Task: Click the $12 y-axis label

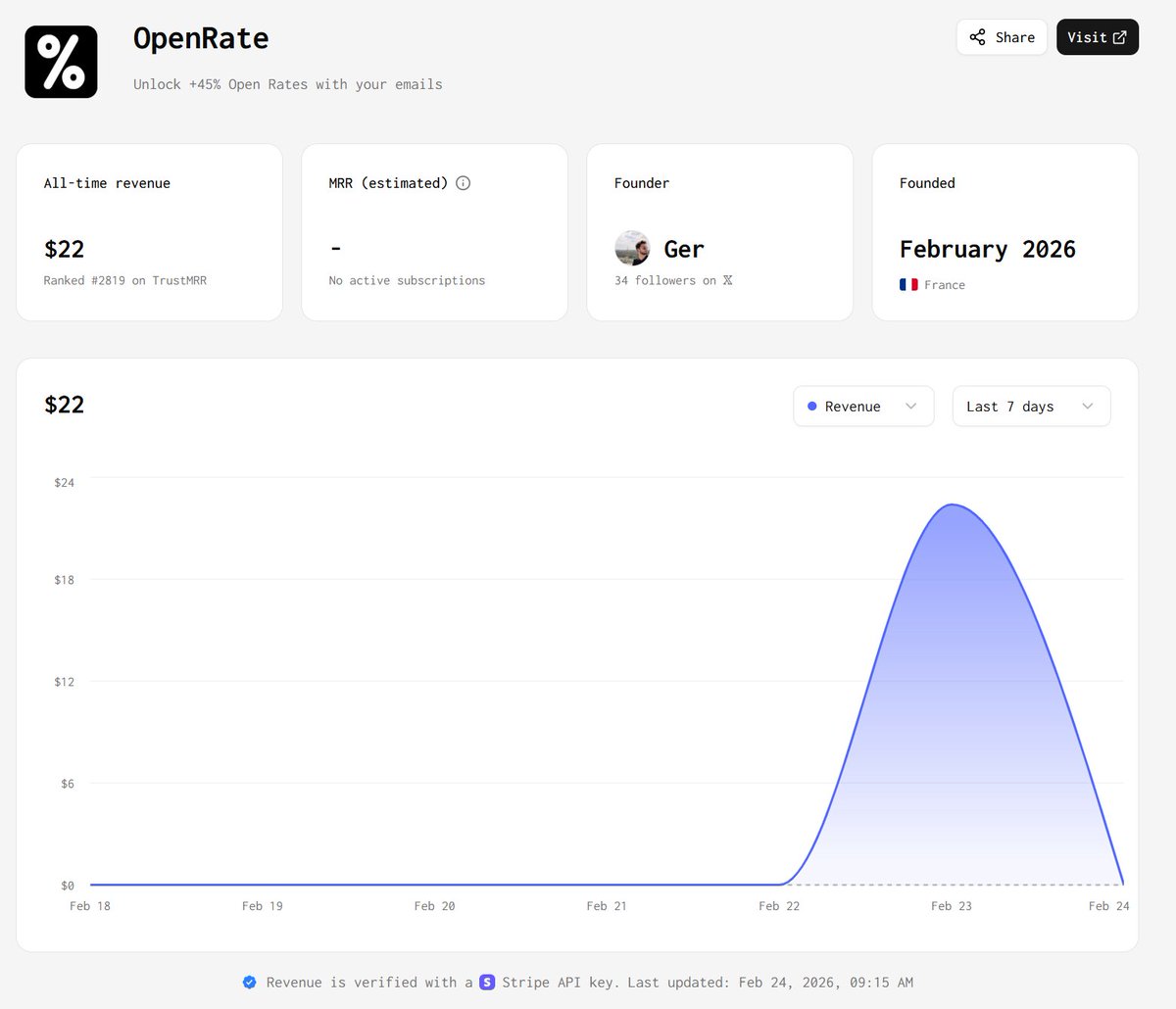Action: point(64,682)
